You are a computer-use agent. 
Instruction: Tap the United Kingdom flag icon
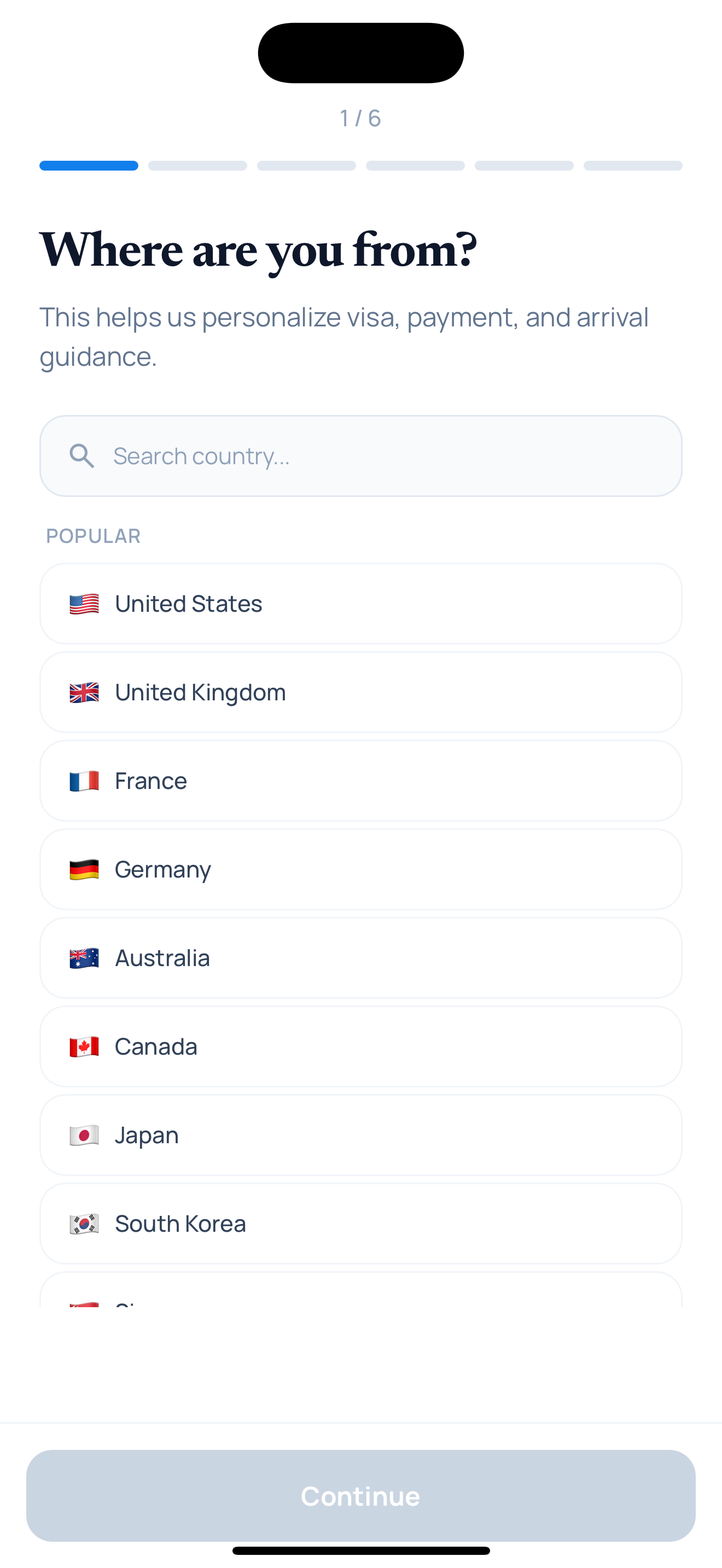[x=84, y=693]
